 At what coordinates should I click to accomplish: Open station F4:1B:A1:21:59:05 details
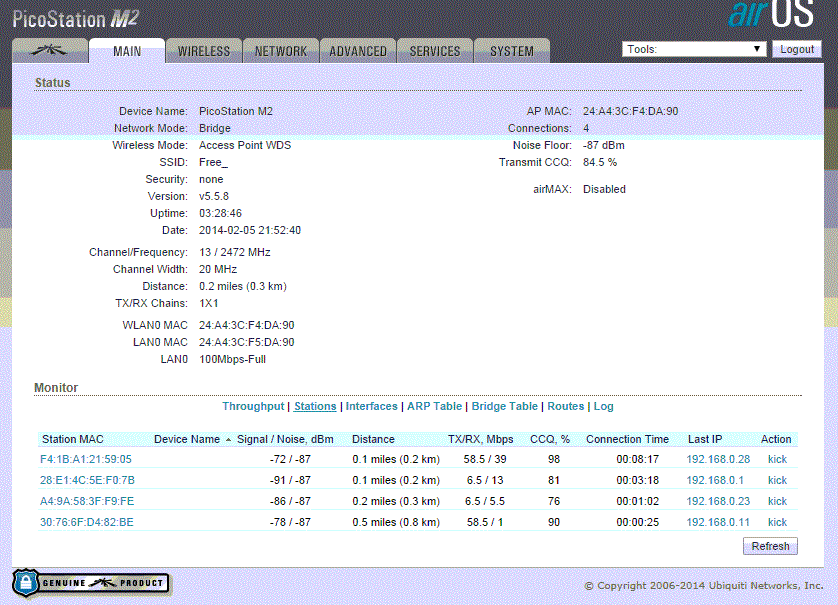tap(86, 459)
